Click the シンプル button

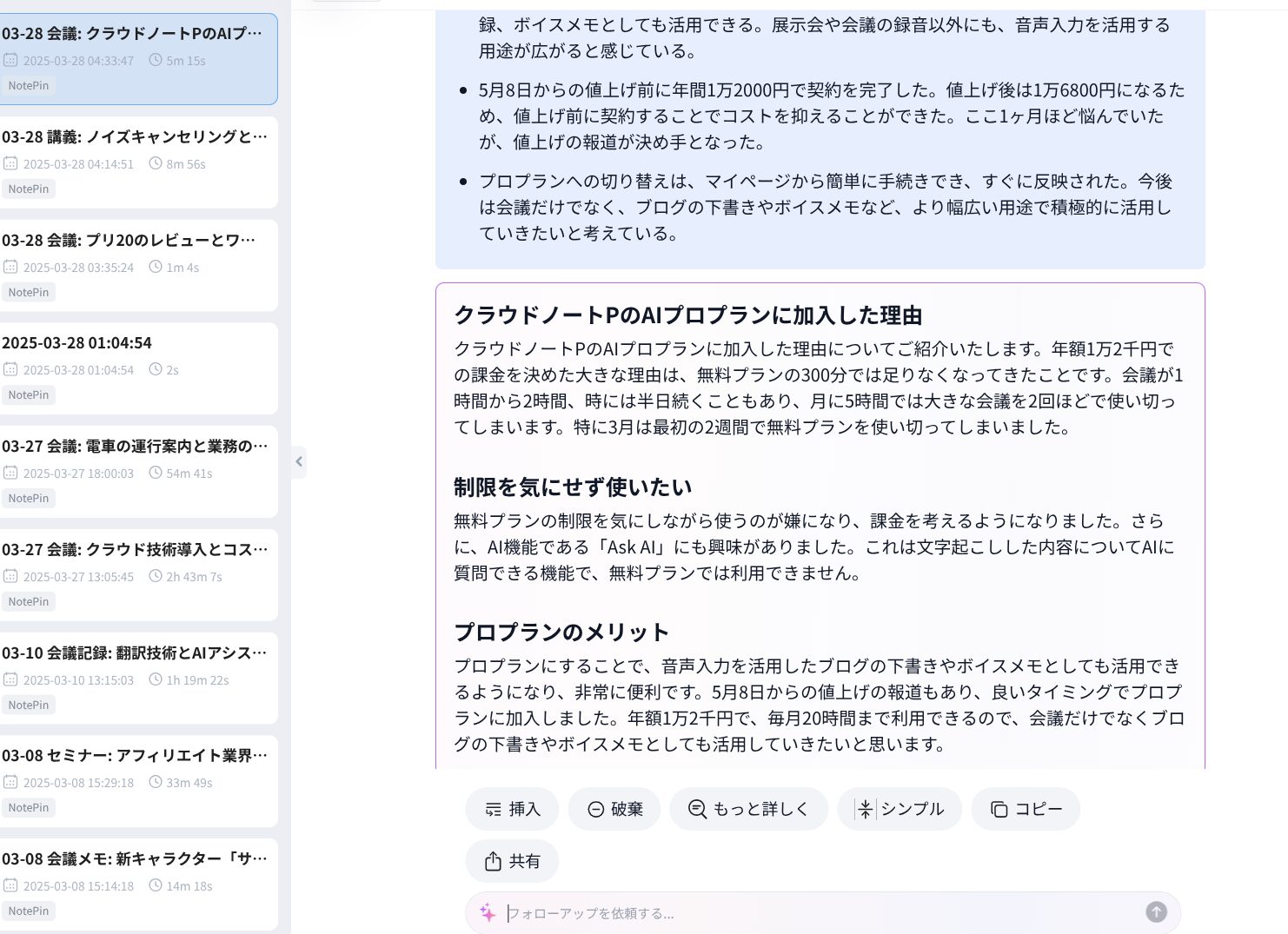pos(900,809)
